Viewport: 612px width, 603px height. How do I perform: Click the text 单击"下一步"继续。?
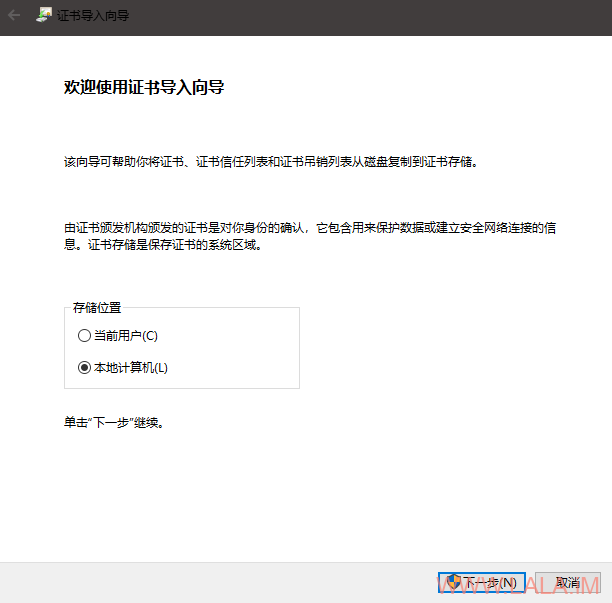[x=114, y=422]
